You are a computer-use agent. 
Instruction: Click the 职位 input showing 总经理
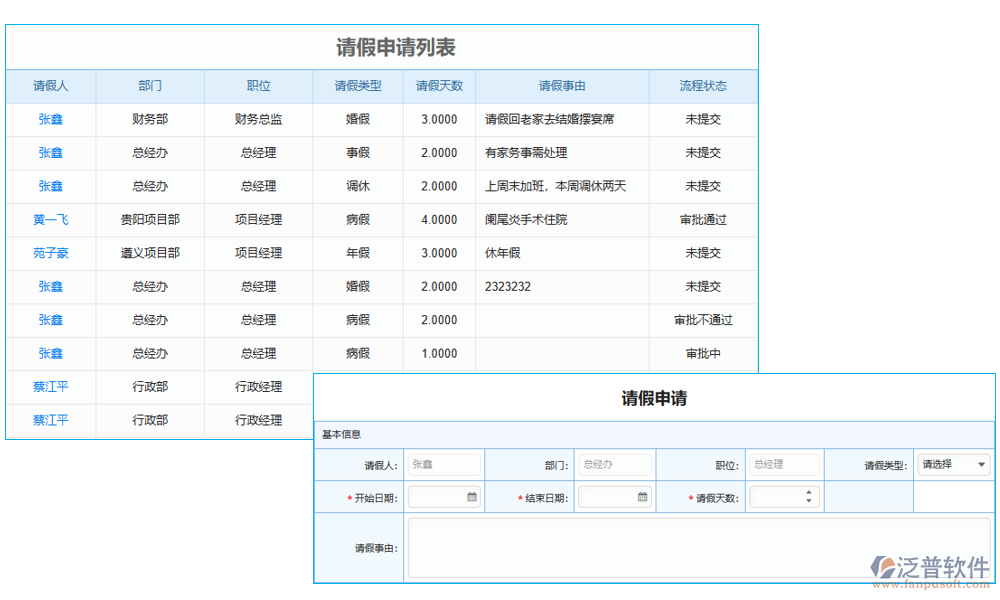pos(784,464)
